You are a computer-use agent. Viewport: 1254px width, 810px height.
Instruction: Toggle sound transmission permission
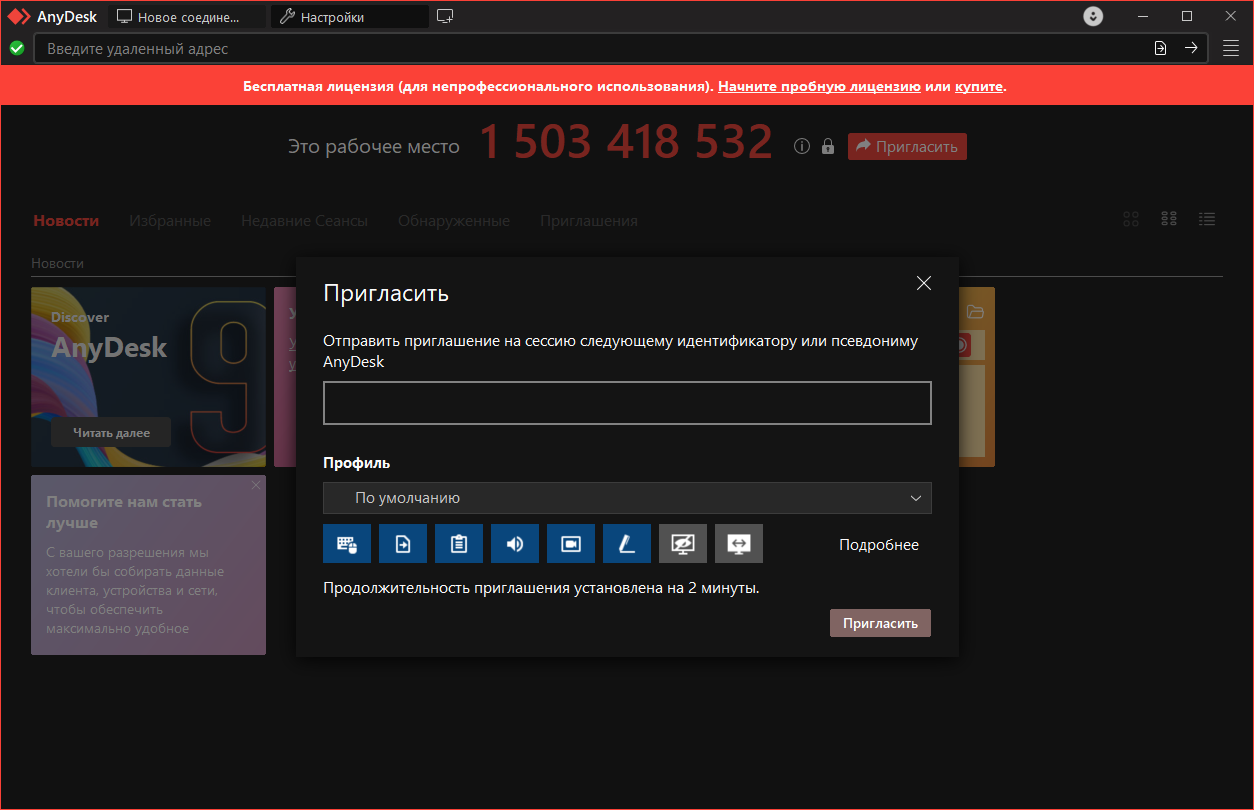(515, 544)
